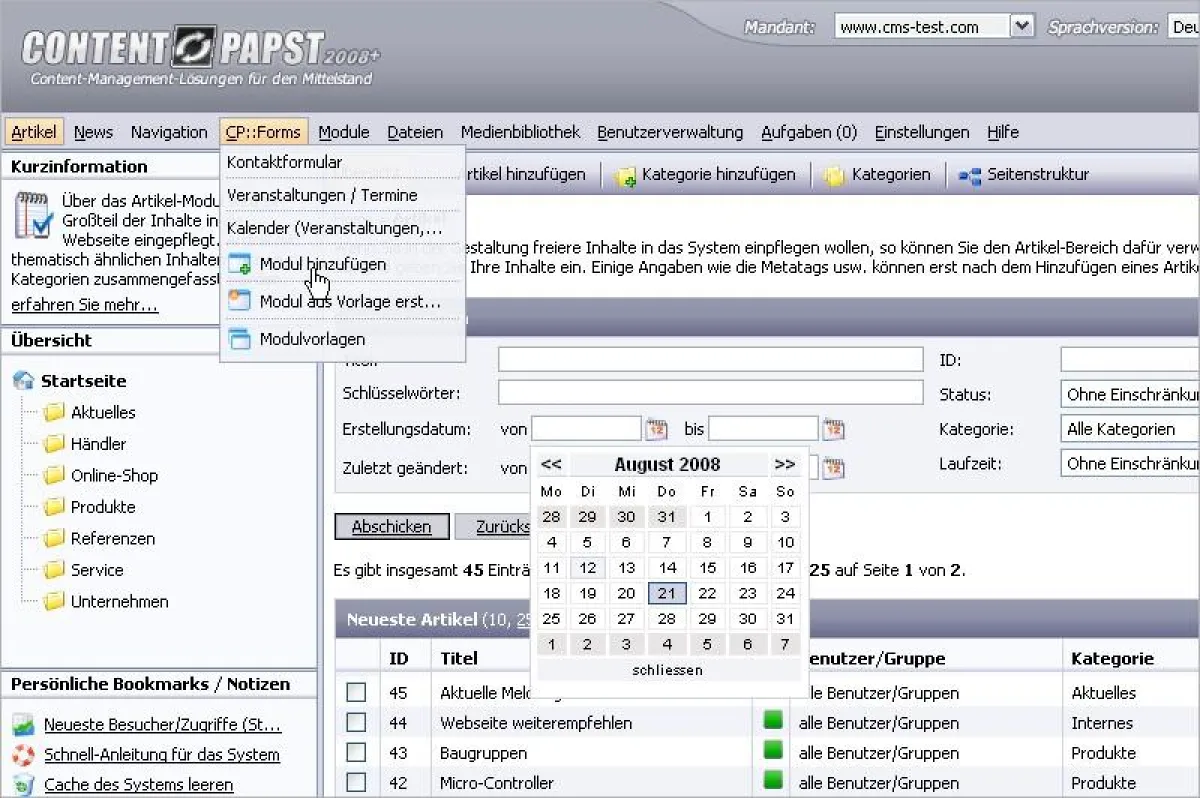1200x798 pixels.
Task: Tick the checkbox for Baugruppen row
Action: [x=357, y=753]
